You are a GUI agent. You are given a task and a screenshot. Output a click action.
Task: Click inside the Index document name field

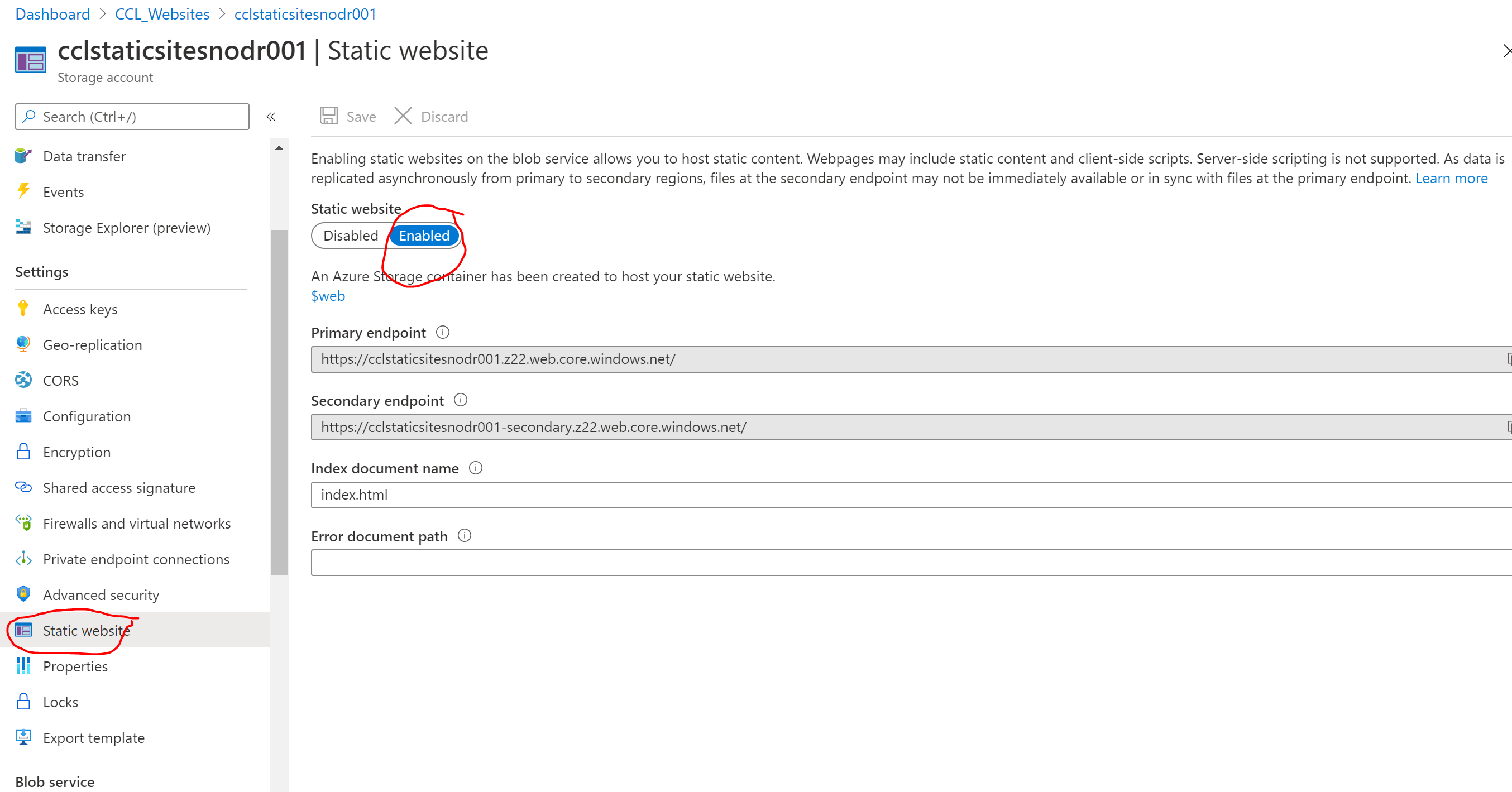704,495
